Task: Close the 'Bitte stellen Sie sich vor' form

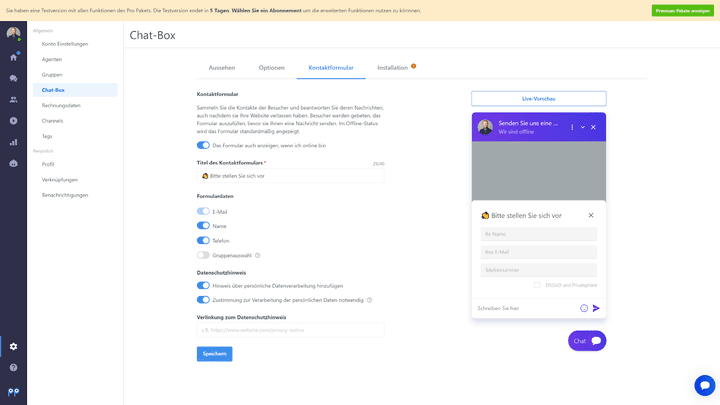Action: point(591,215)
